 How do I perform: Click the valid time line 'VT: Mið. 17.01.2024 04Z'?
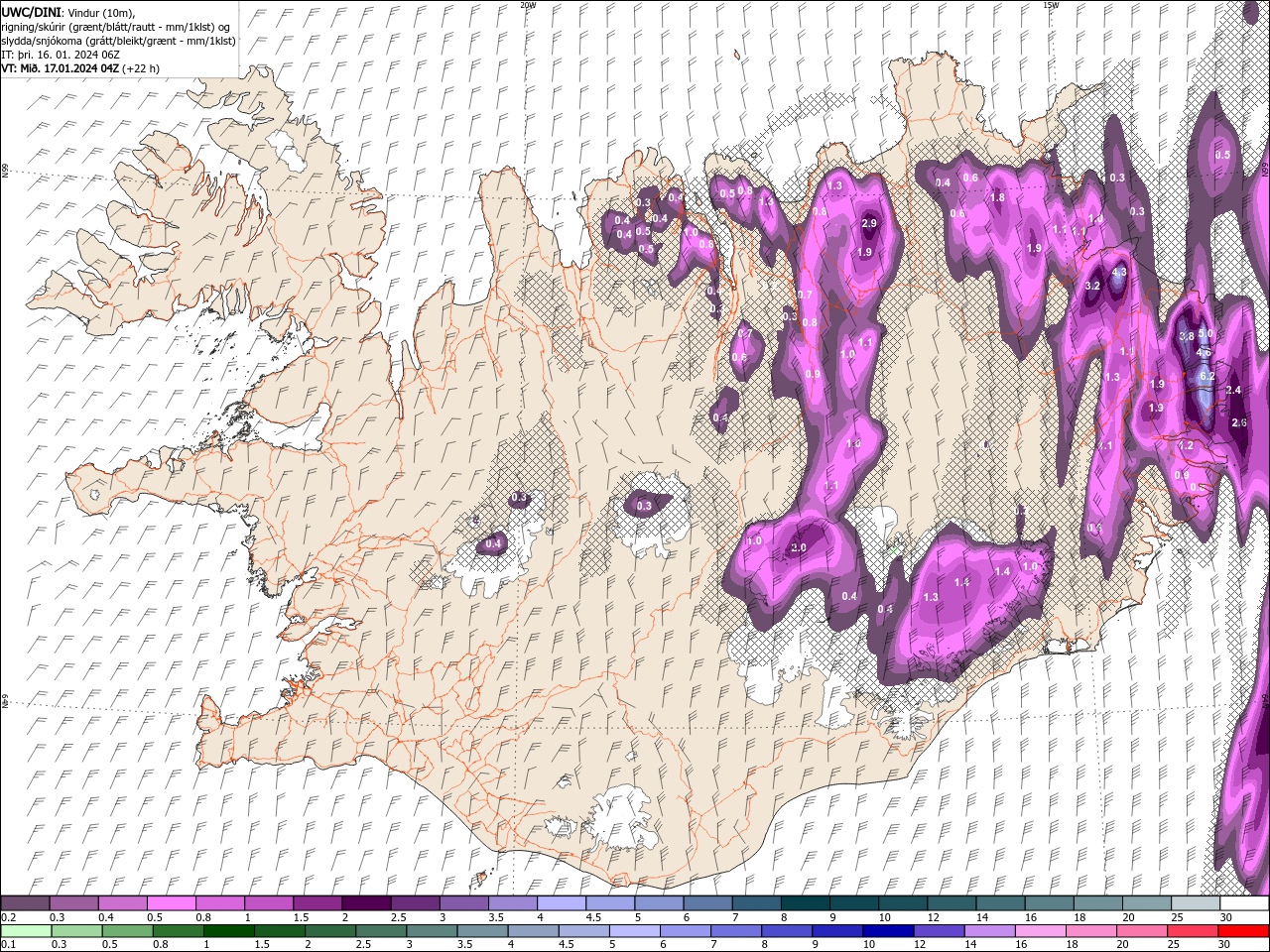[62, 68]
